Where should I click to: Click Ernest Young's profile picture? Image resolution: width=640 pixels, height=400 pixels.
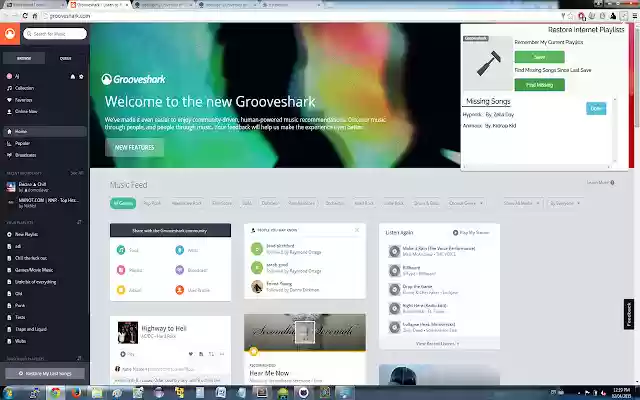257,287
